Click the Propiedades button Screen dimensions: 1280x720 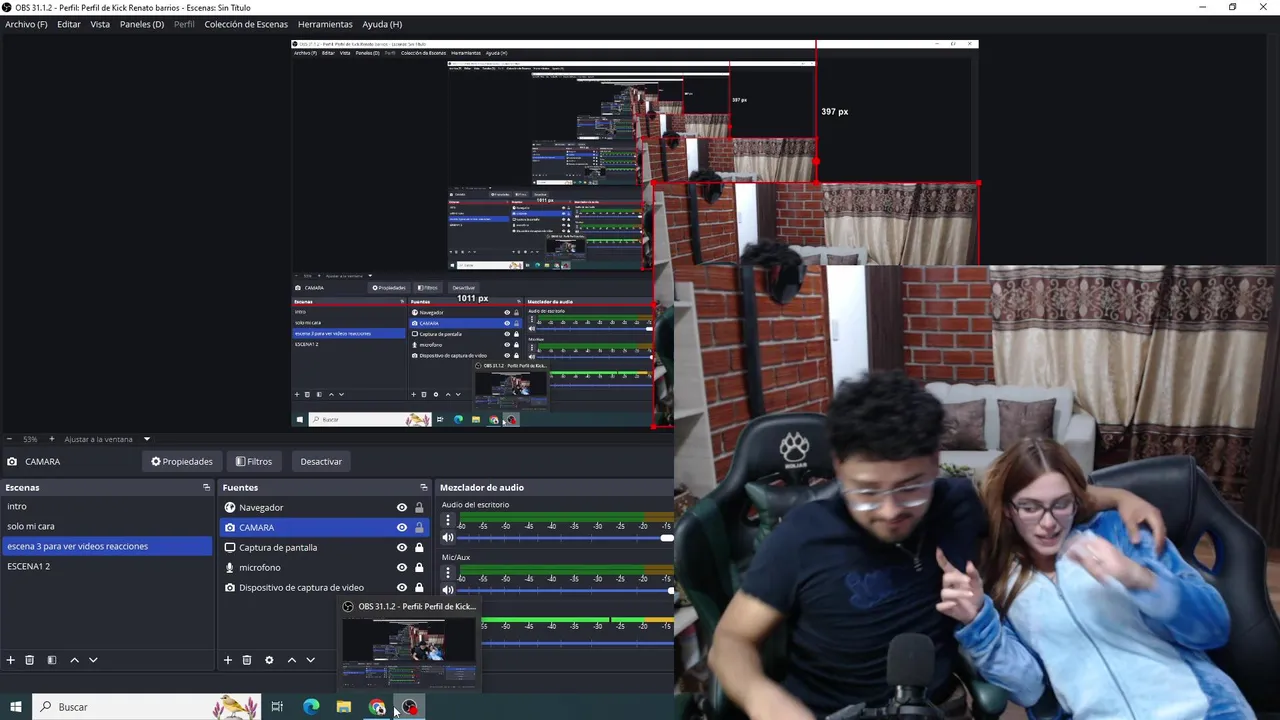pyautogui.click(x=182, y=461)
